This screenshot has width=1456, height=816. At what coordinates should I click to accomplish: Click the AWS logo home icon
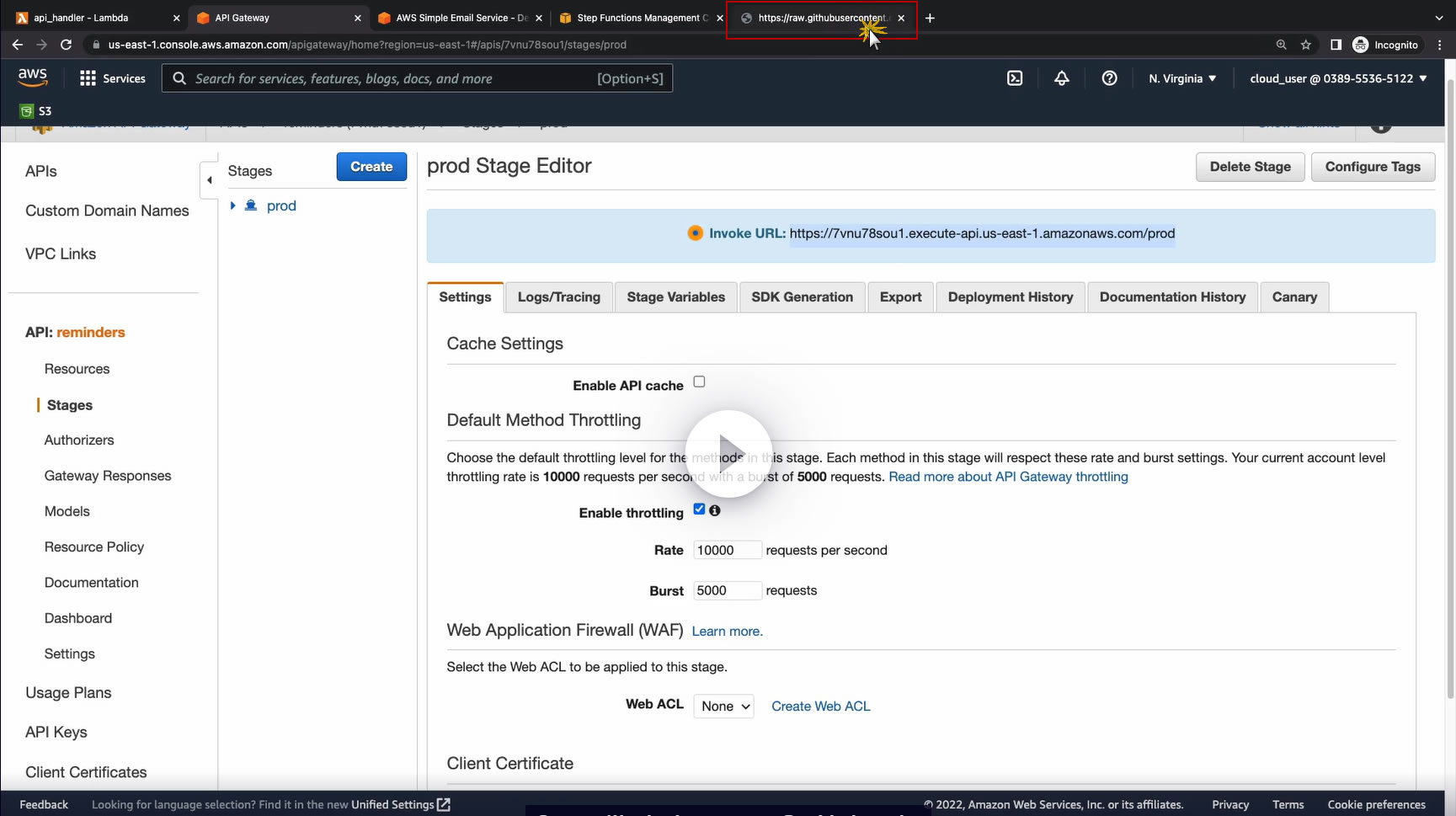tap(33, 77)
